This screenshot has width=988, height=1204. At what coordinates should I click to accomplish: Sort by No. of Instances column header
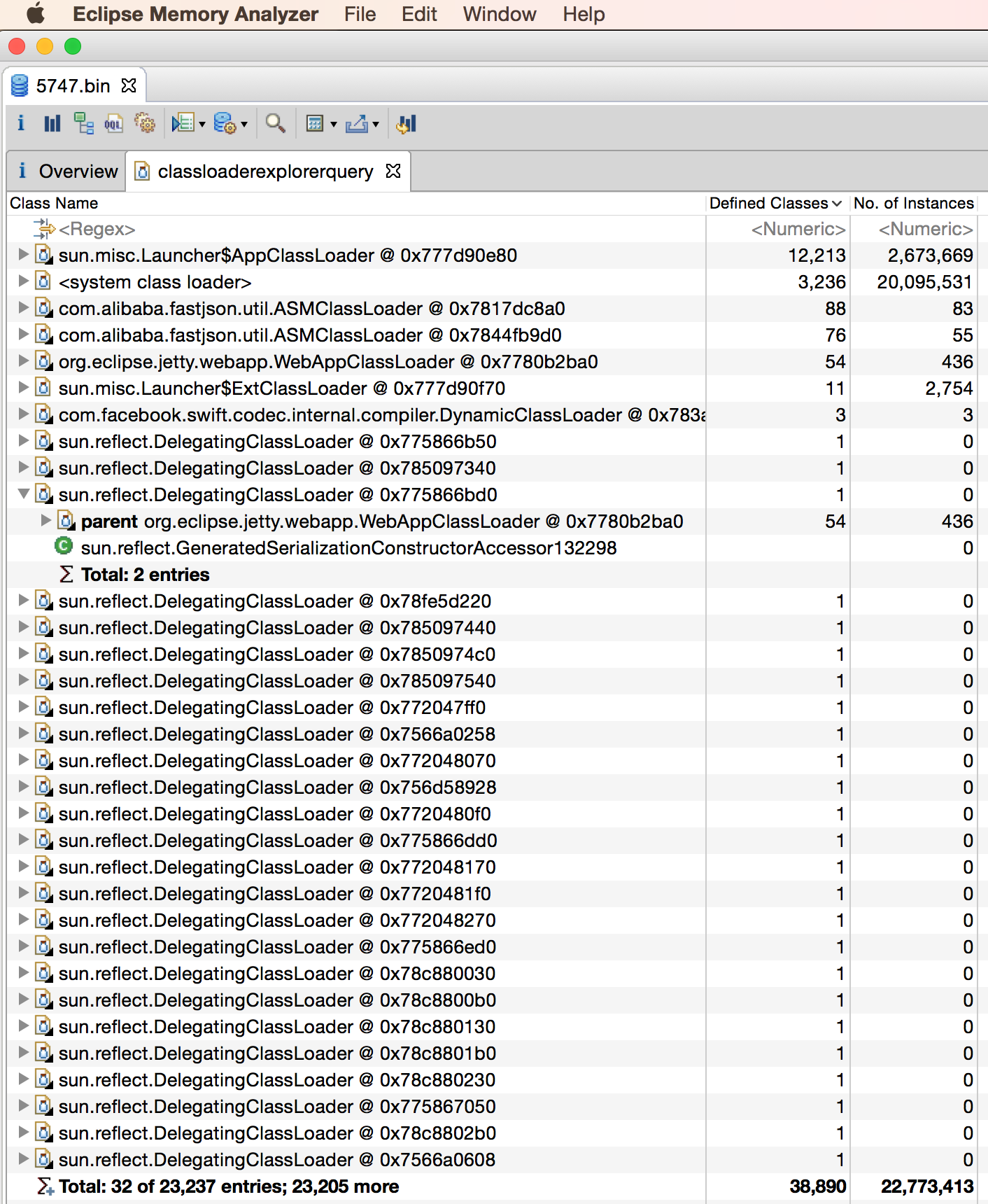pyautogui.click(x=914, y=203)
